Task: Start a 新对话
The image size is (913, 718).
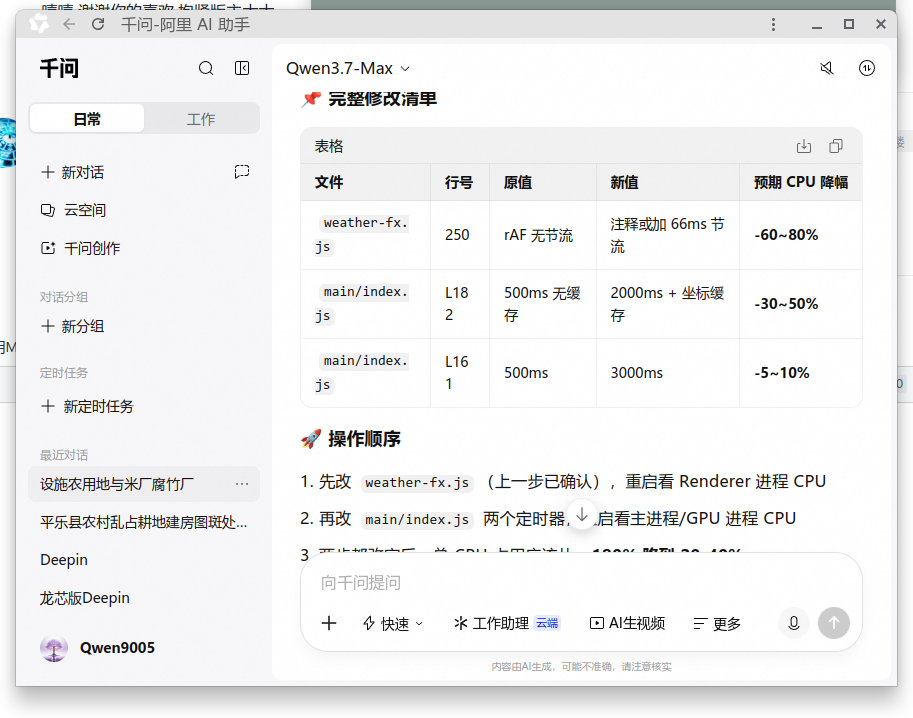Action: pos(72,172)
